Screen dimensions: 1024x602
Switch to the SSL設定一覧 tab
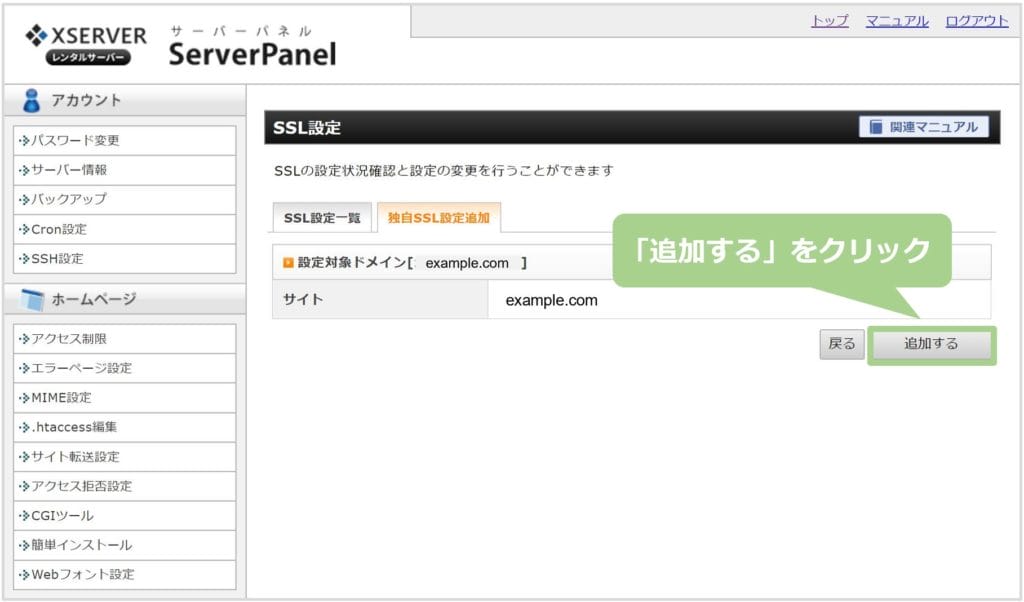click(x=322, y=217)
